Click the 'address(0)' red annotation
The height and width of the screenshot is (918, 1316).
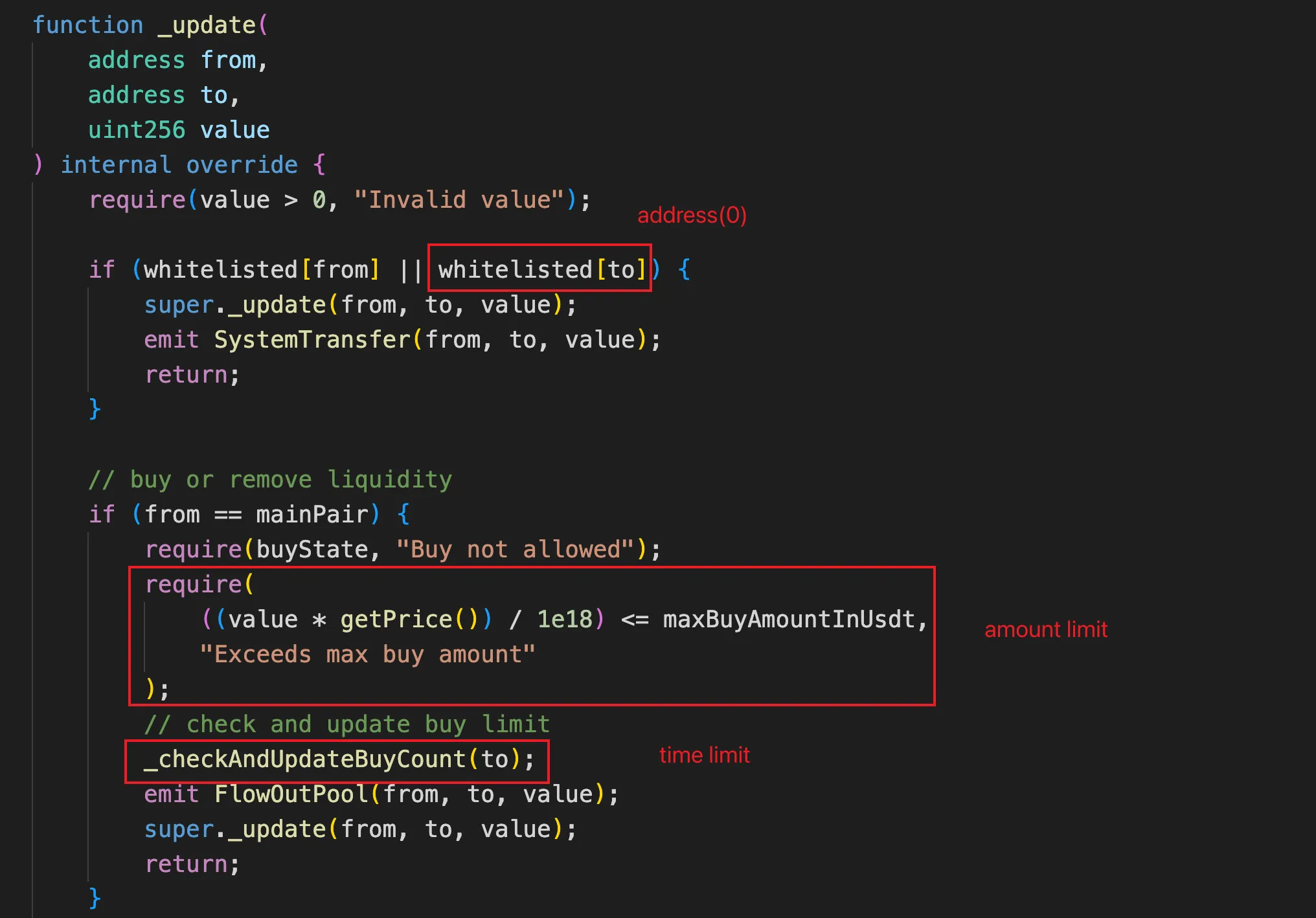click(692, 215)
